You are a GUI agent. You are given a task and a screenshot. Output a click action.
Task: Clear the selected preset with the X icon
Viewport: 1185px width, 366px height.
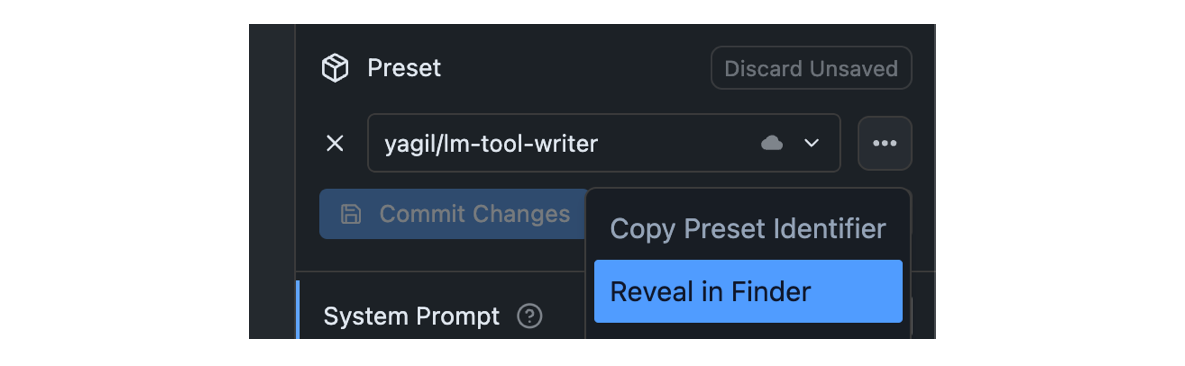pyautogui.click(x=335, y=143)
